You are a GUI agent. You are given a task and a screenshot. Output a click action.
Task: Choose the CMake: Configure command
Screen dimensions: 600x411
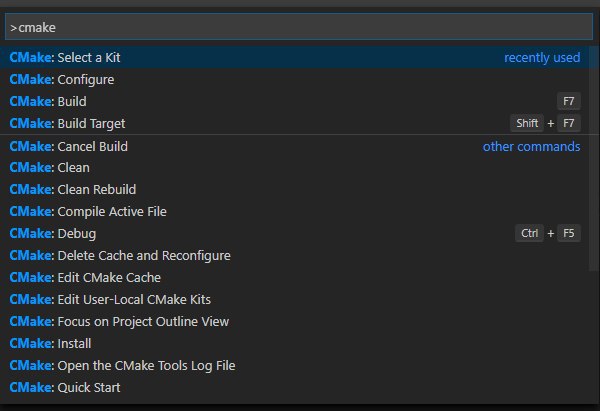295,80
